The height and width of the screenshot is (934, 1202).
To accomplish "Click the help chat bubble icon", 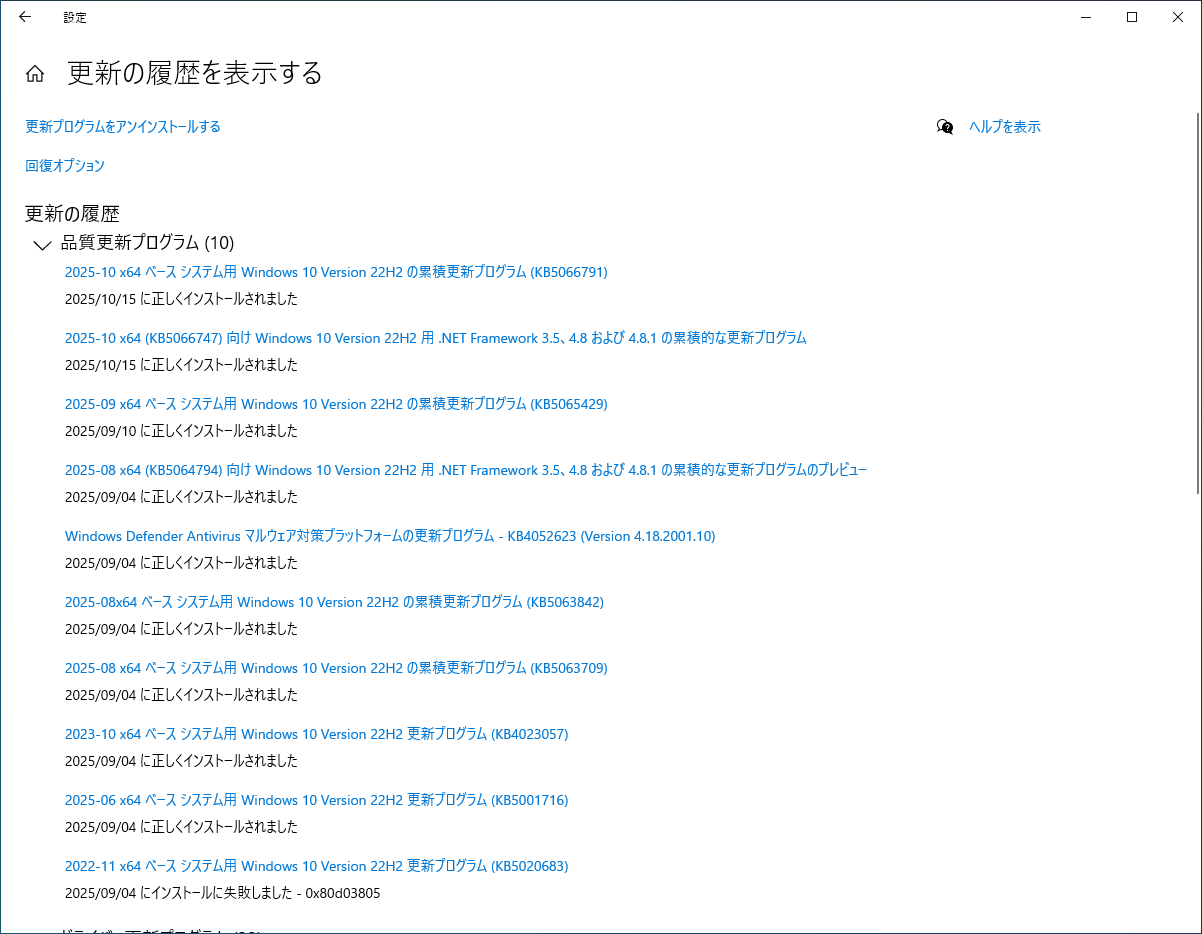I will pyautogui.click(x=945, y=127).
